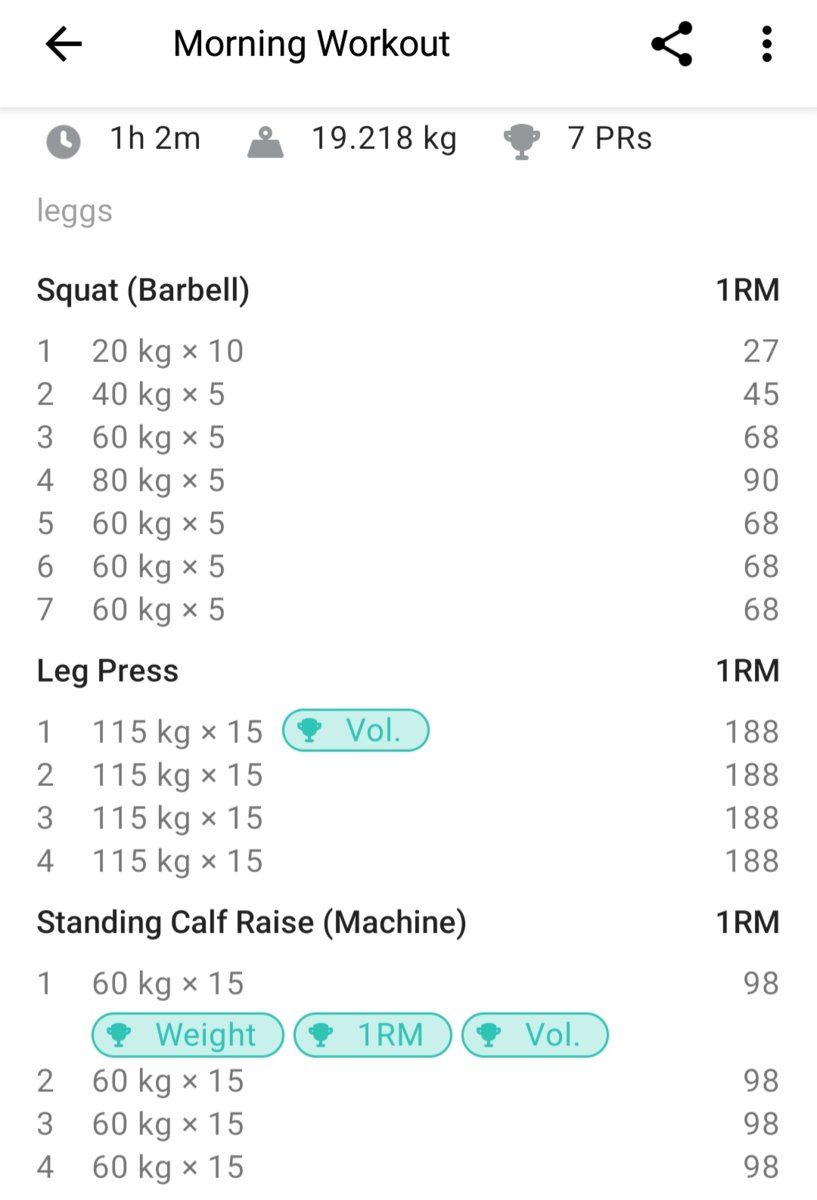Open Standing Calf Raise (Machine) exercise
Viewport: 817px width, 1200px height.
pos(251,922)
